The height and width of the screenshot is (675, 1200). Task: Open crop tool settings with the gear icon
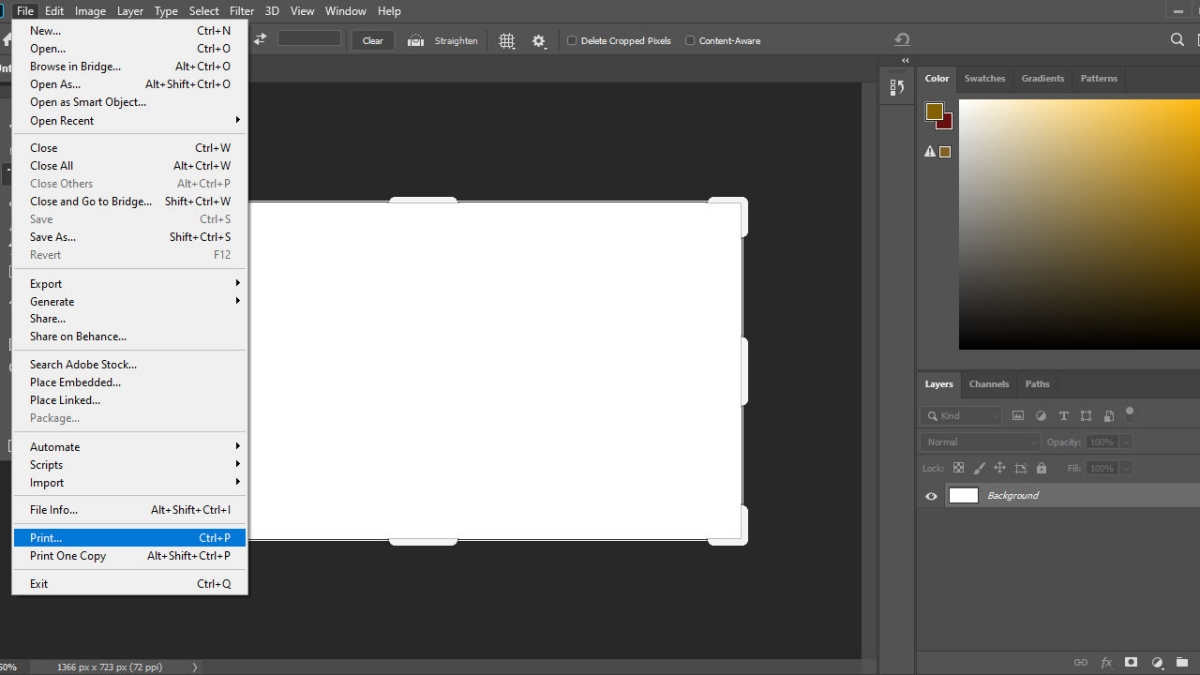click(x=538, y=41)
